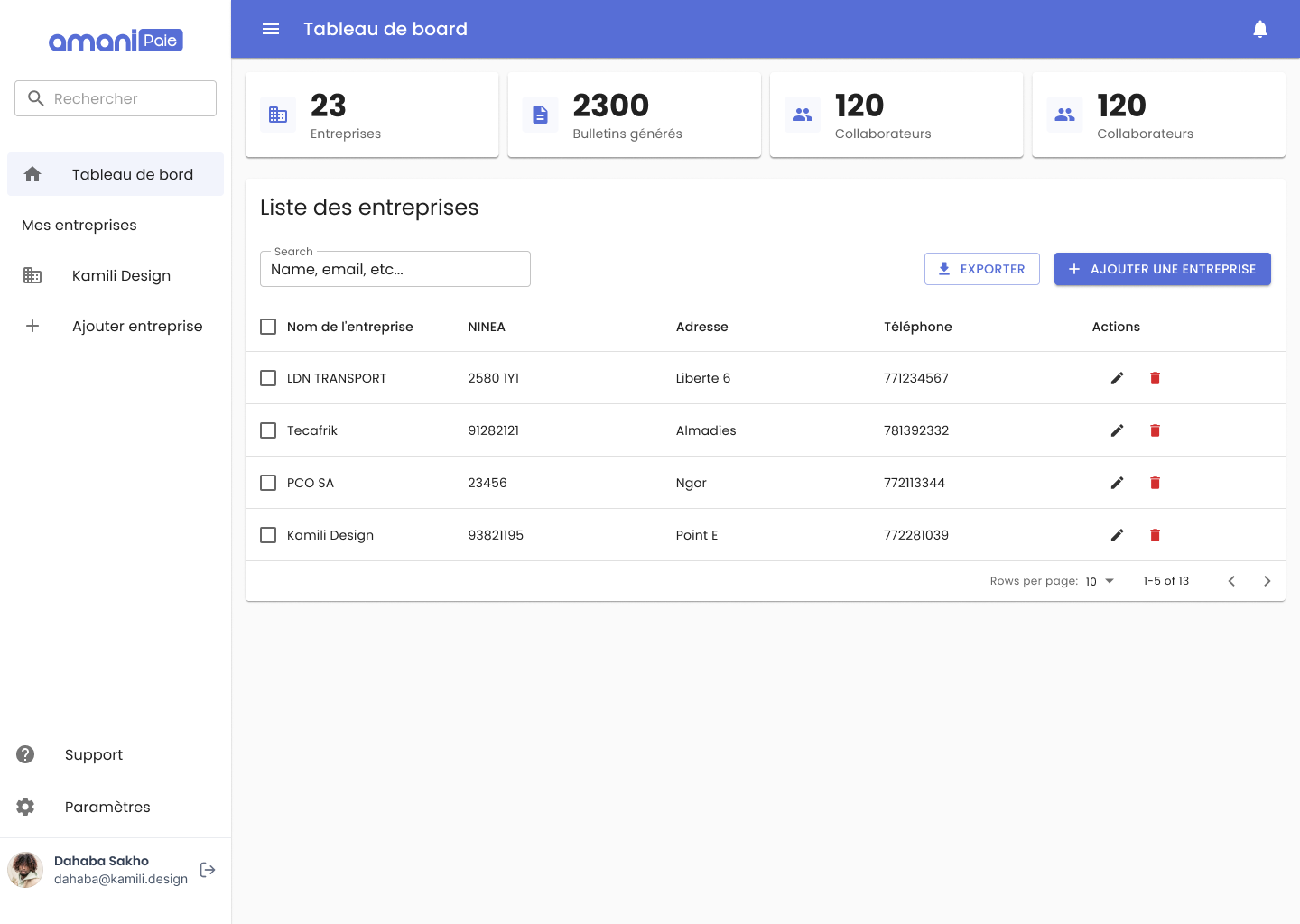
Task: Delete Kamili Design from the table
Action: point(1155,535)
